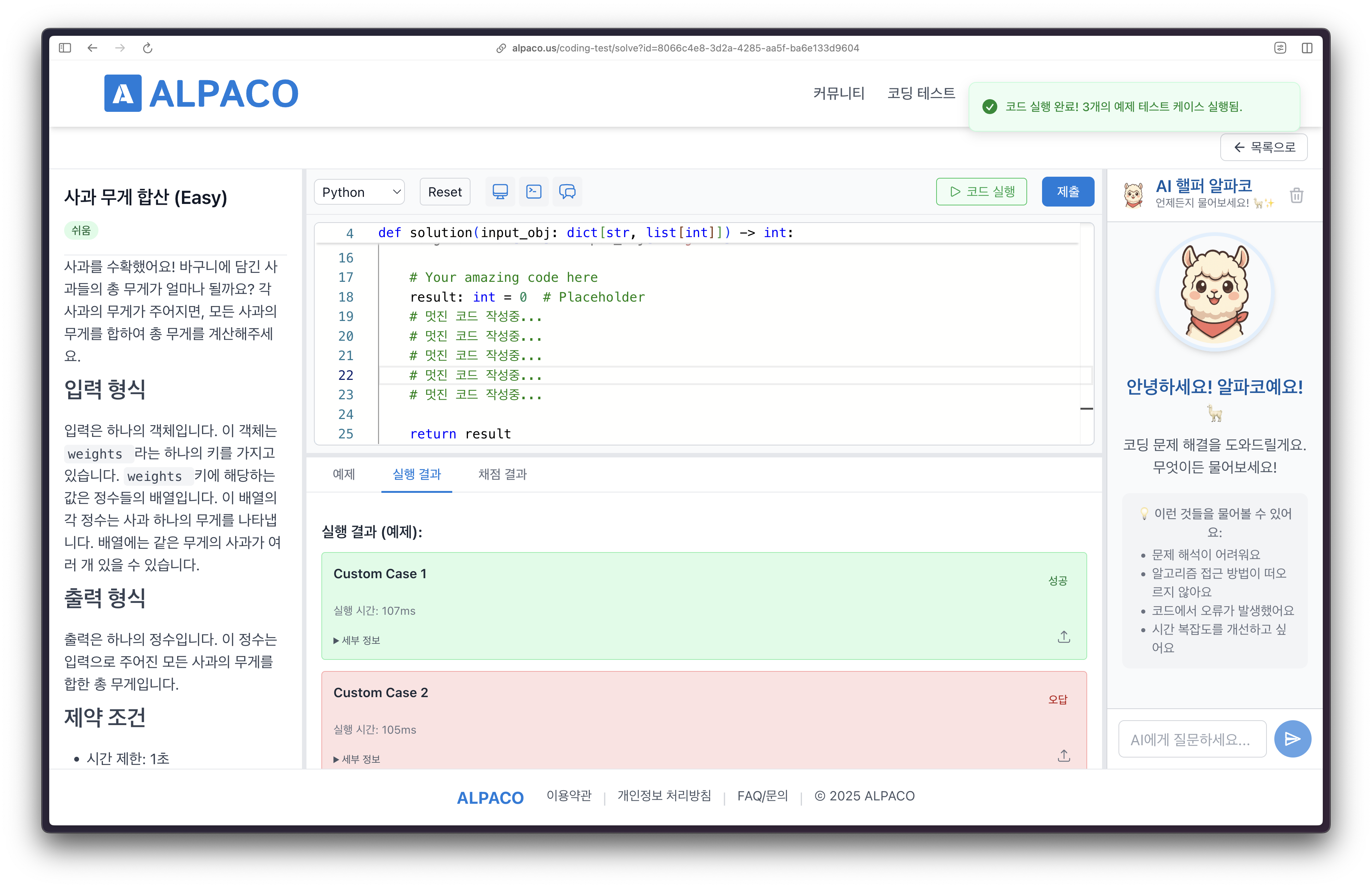Switch to the 실행 결과 tab

416,474
